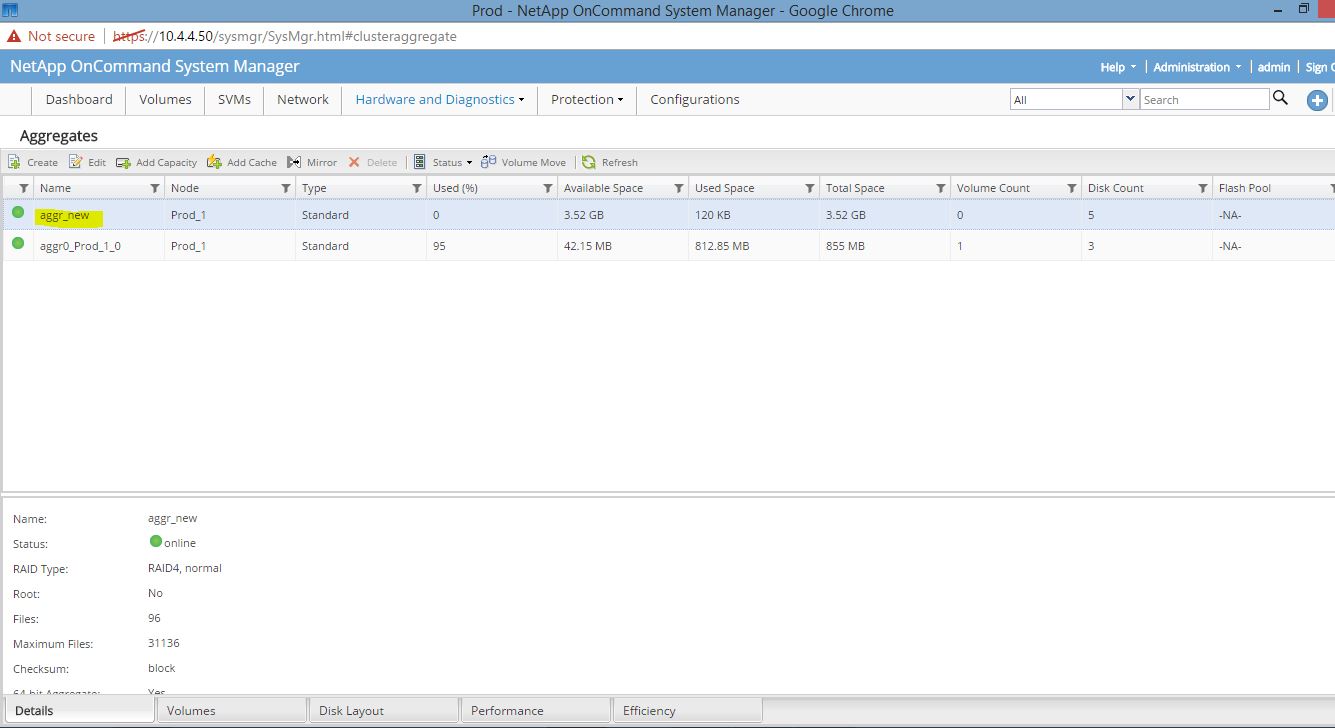Switch to the Performance tab
Screen dimensions: 1335x728
(x=505, y=710)
